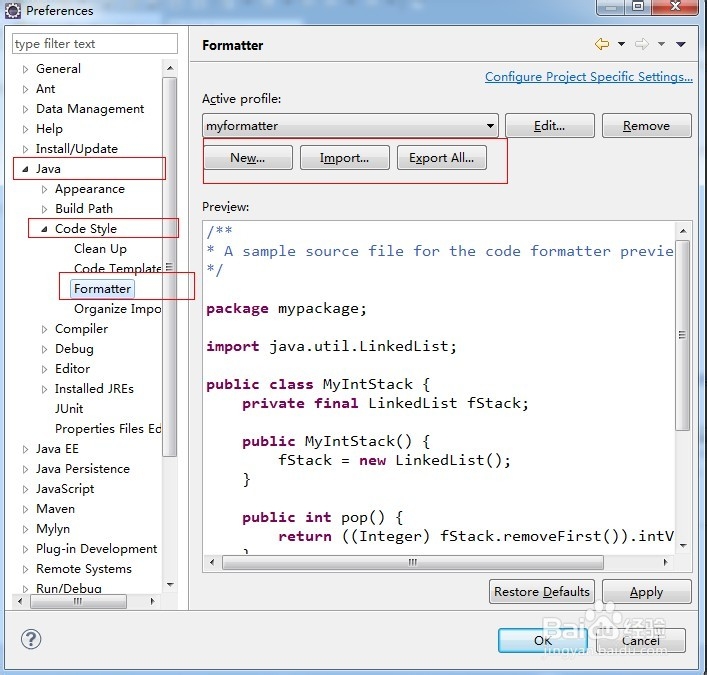The width and height of the screenshot is (707, 675).
Task: Select the Java EE tree item
Action: click(x=57, y=449)
